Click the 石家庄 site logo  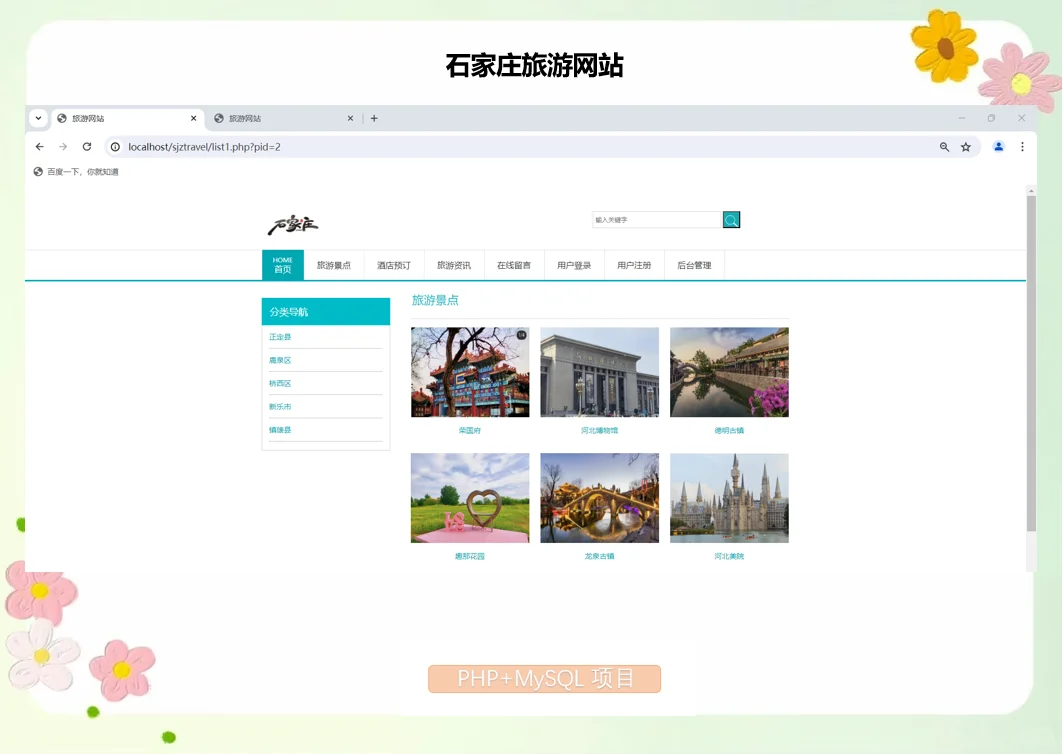[292, 222]
